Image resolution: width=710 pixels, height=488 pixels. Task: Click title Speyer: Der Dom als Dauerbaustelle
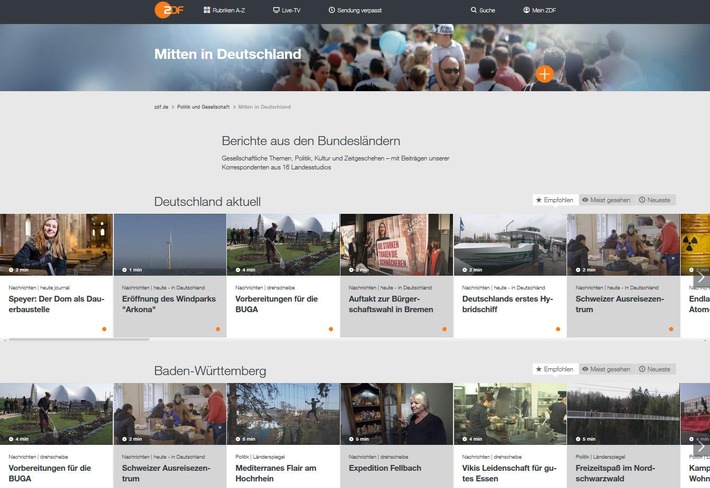pos(56,304)
